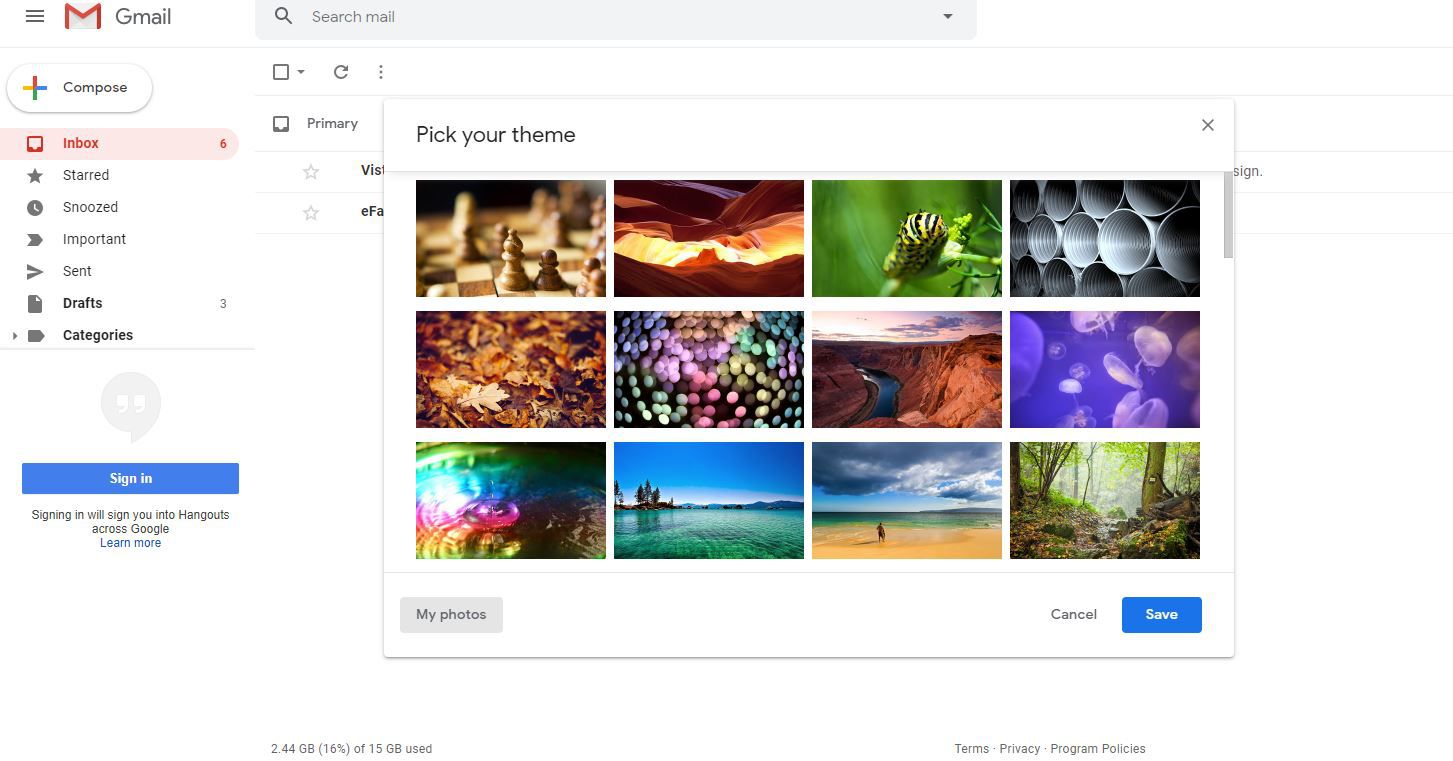Select all conversations with the checkbox

click(279, 71)
